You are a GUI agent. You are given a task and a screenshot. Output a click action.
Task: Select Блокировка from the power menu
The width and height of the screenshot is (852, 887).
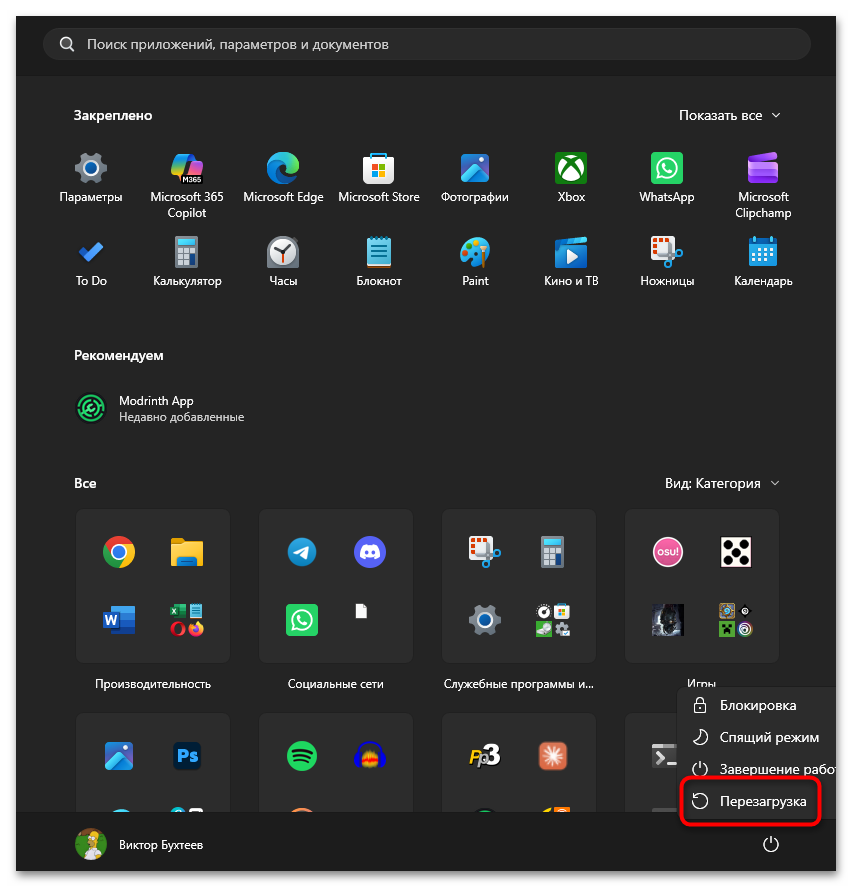(756, 705)
